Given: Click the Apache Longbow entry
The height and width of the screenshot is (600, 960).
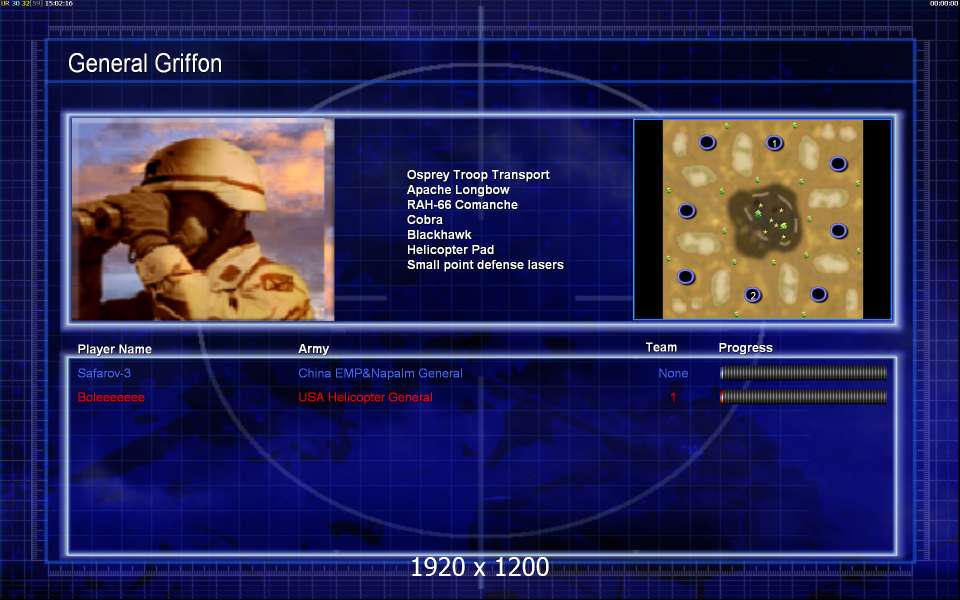Looking at the screenshot, I should pos(458,190).
